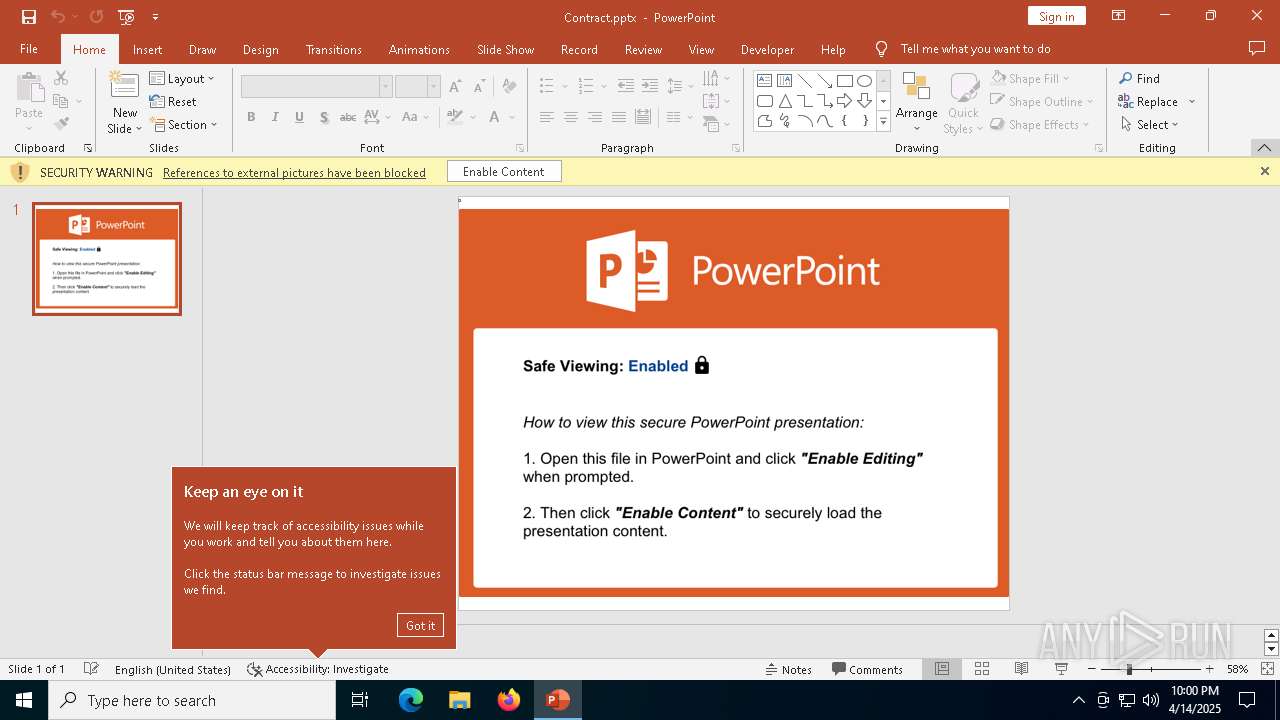Viewport: 1280px width, 720px height.
Task: Click the Cut scissors icon
Action: pos(61,78)
